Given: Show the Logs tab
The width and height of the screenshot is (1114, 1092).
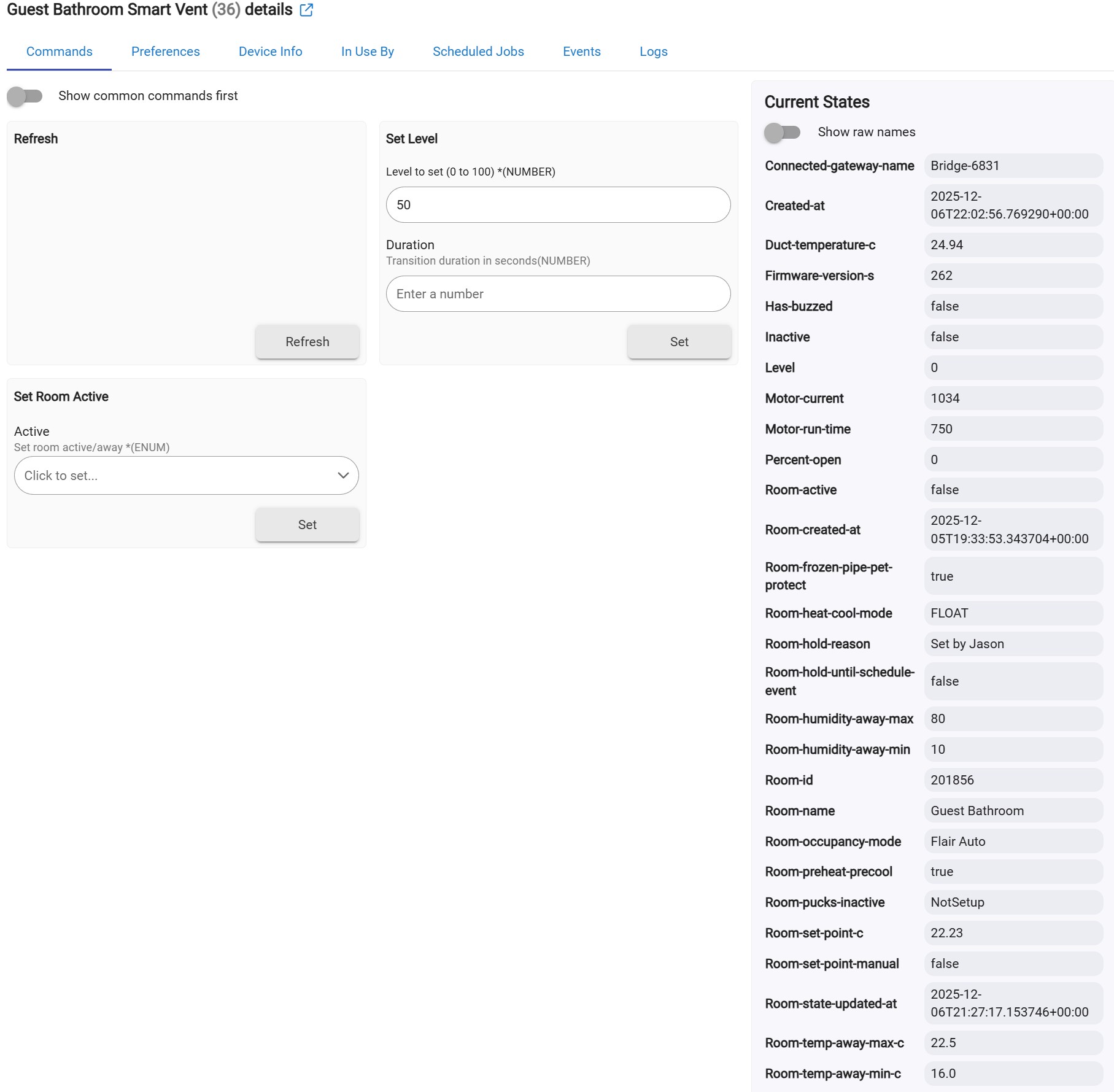Looking at the screenshot, I should point(653,52).
